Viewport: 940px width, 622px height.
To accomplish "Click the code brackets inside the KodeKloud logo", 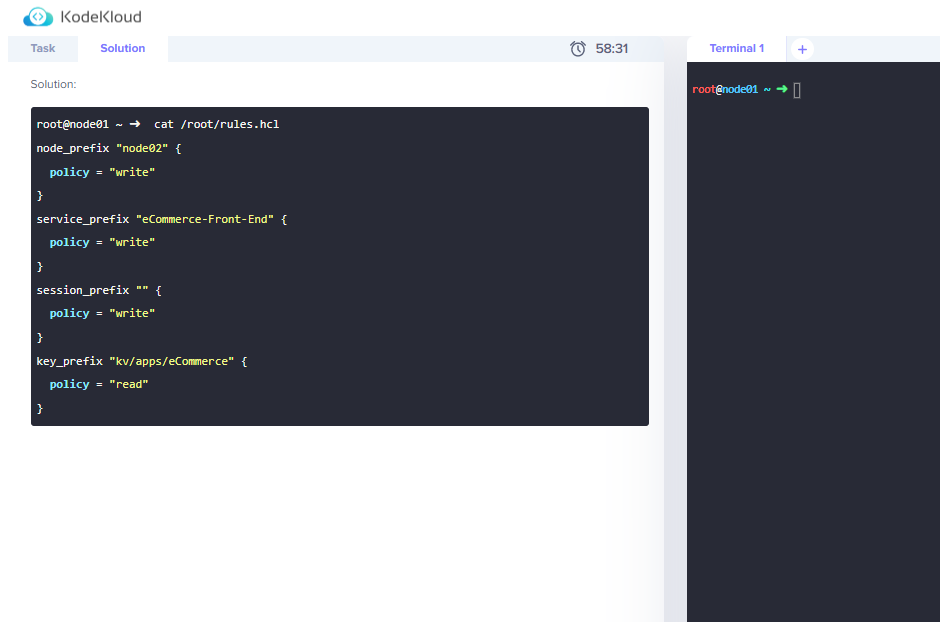I will 38,16.
